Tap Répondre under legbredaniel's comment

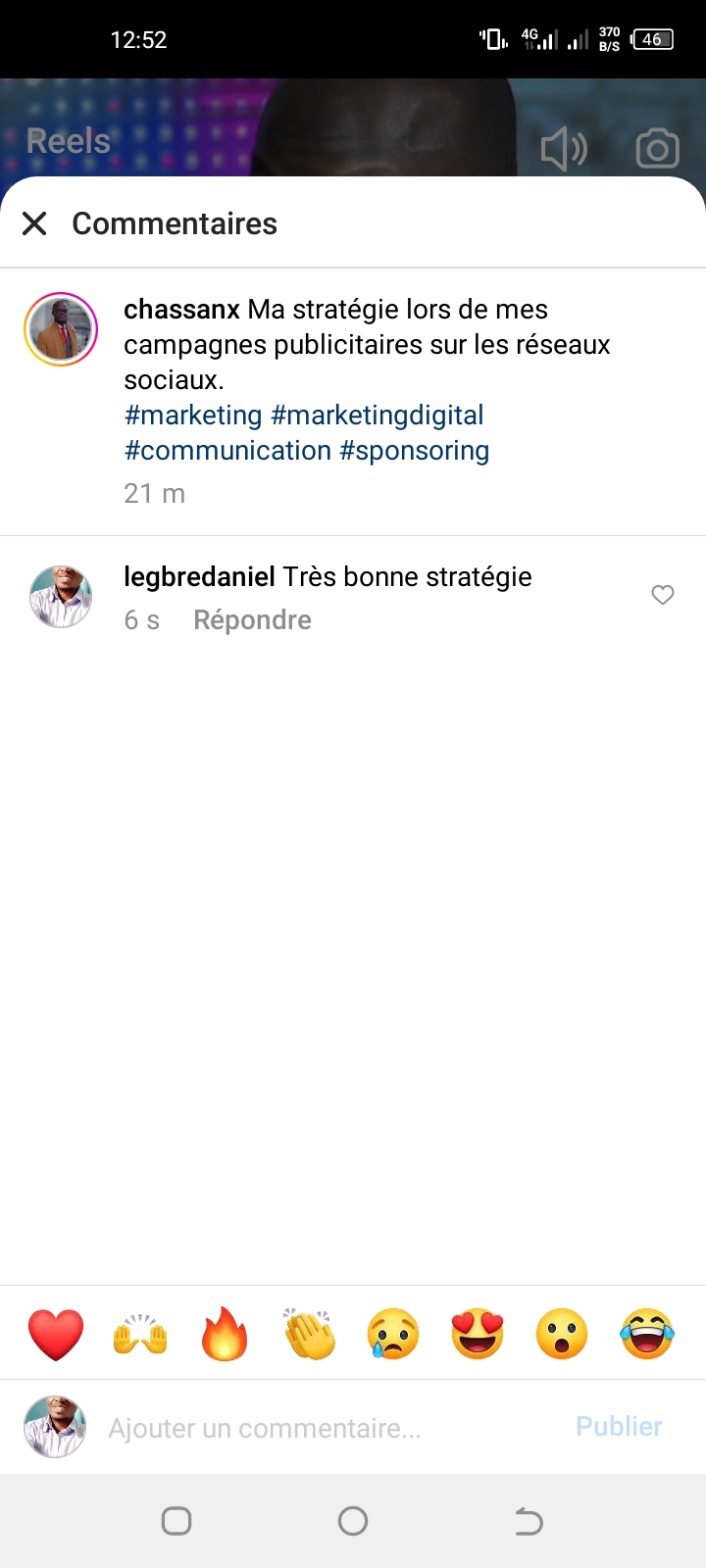pos(252,620)
